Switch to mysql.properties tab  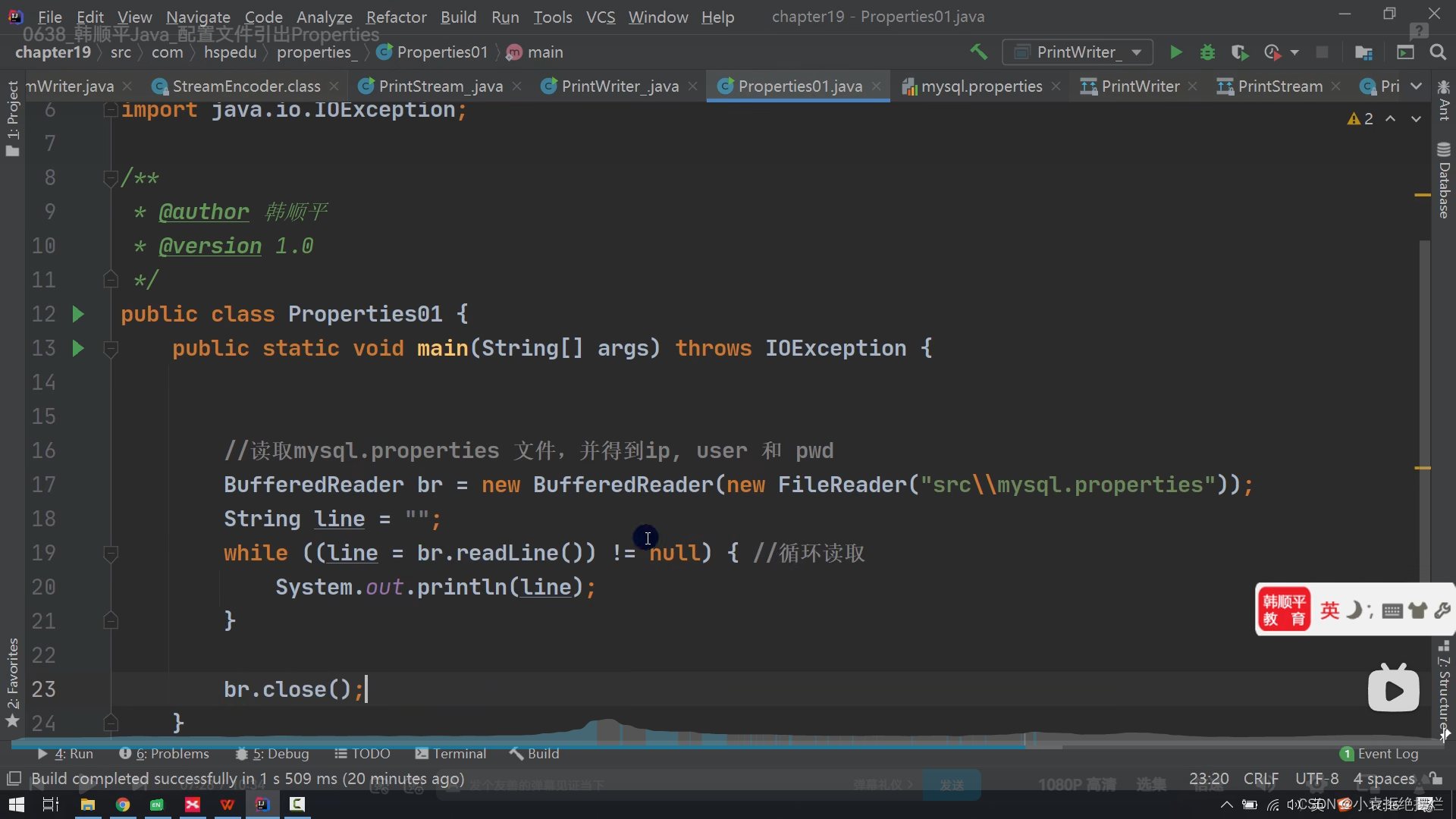(x=981, y=86)
